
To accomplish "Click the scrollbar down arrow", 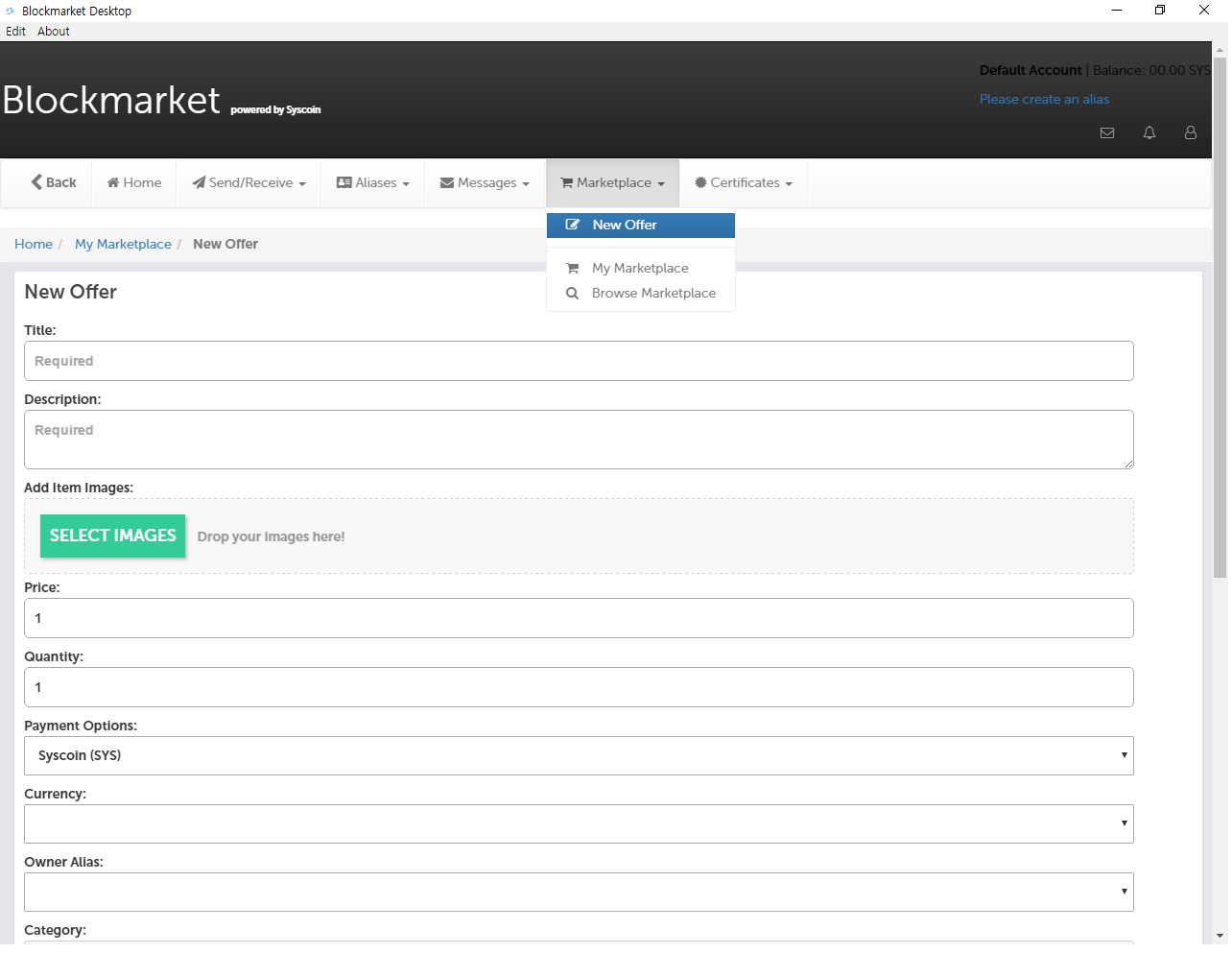I will (x=1220, y=935).
